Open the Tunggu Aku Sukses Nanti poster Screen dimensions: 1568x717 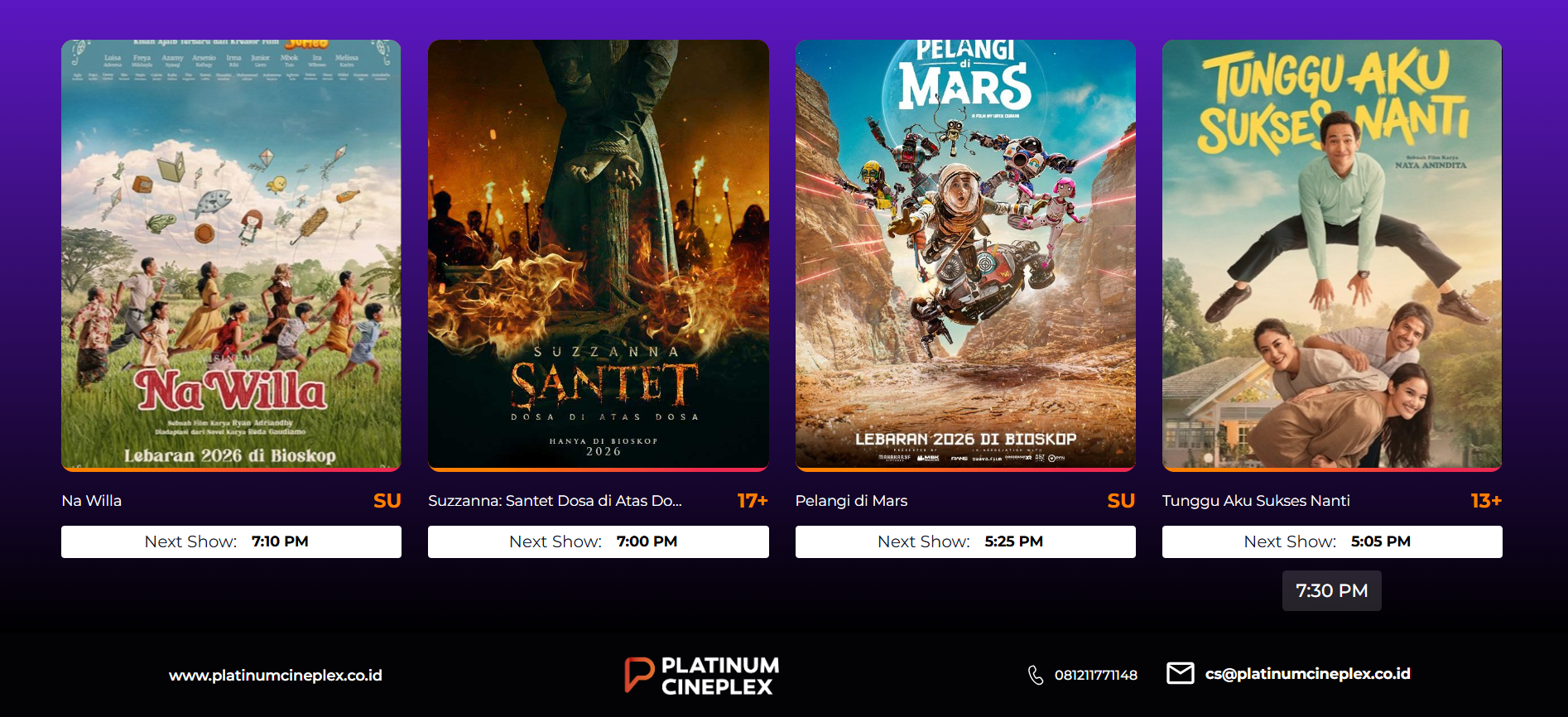click(1332, 255)
